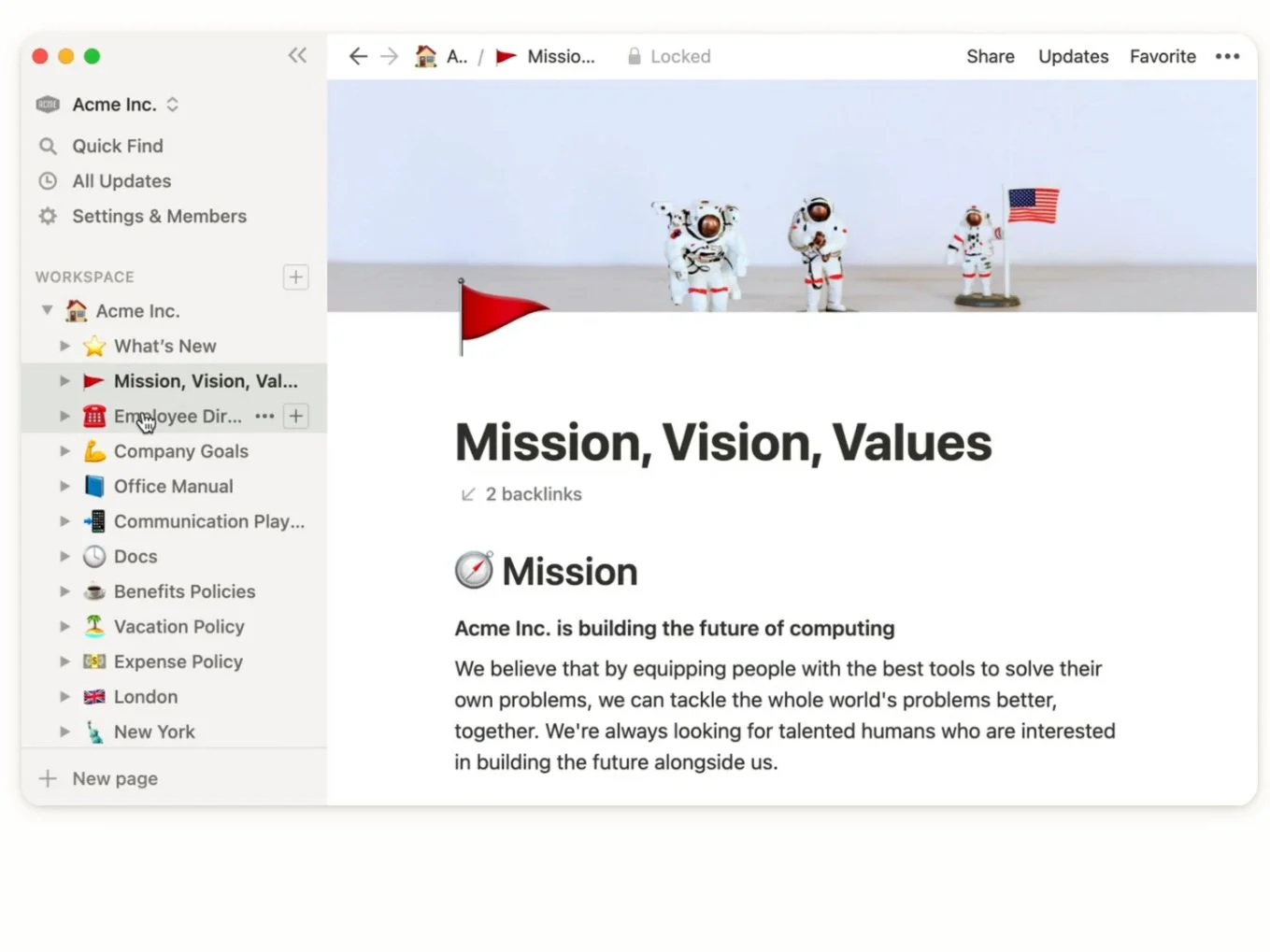Open the Vacation Policy page
1270x952 pixels.
click(x=179, y=626)
